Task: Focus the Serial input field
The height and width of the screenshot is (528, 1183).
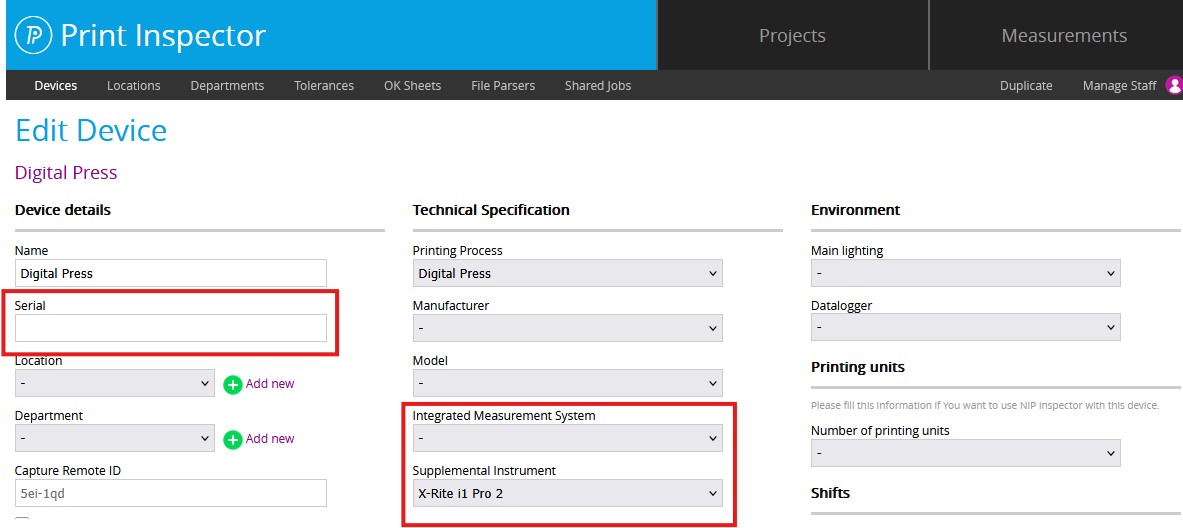Action: tap(171, 328)
